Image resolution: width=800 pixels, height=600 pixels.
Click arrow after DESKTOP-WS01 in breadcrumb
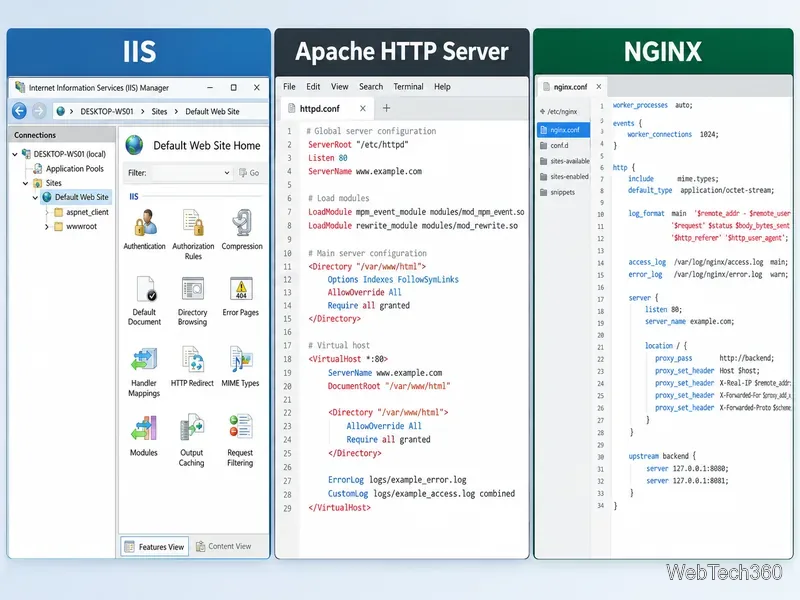click(142, 111)
